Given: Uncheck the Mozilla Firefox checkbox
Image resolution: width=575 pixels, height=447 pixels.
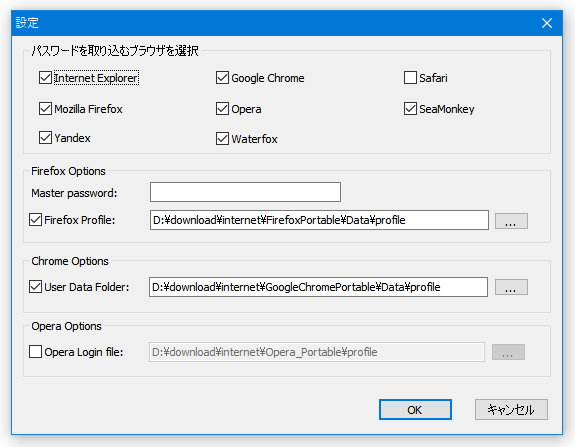Looking at the screenshot, I should (x=45, y=109).
